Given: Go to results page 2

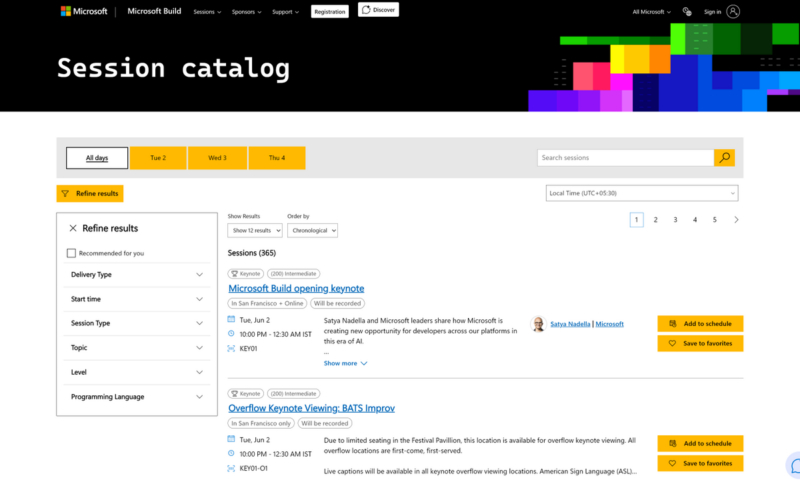Looking at the screenshot, I should (x=656, y=220).
